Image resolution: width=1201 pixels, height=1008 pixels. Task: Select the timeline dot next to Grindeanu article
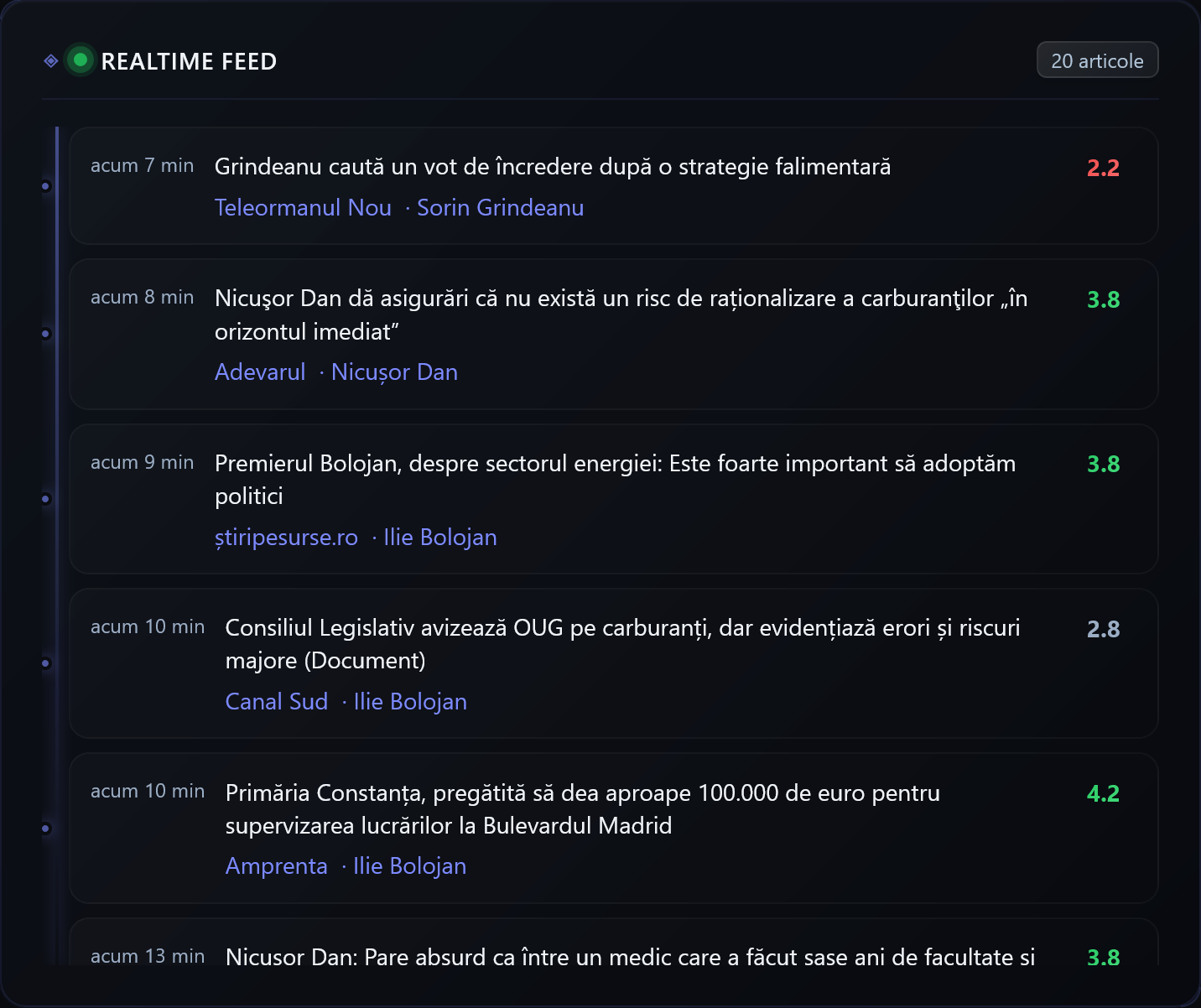(45, 186)
